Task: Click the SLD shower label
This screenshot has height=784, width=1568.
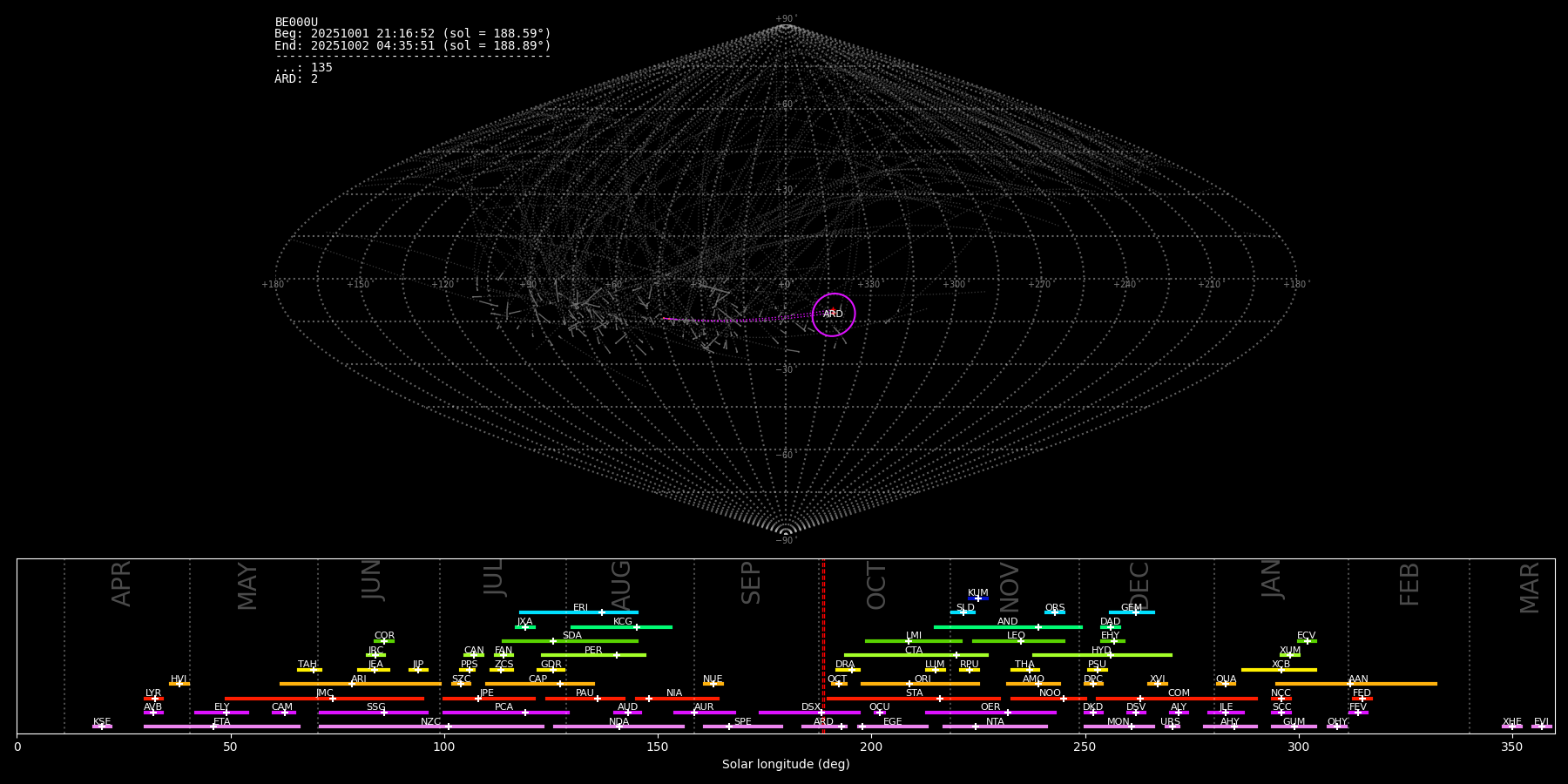Action: 965,608
